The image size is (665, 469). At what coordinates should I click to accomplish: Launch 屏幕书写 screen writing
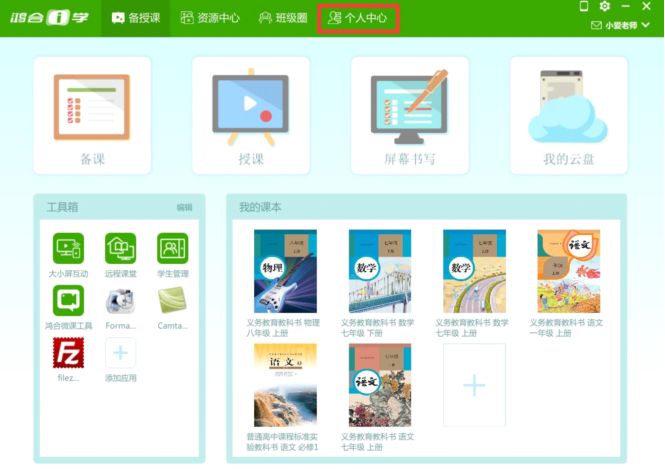(410, 115)
